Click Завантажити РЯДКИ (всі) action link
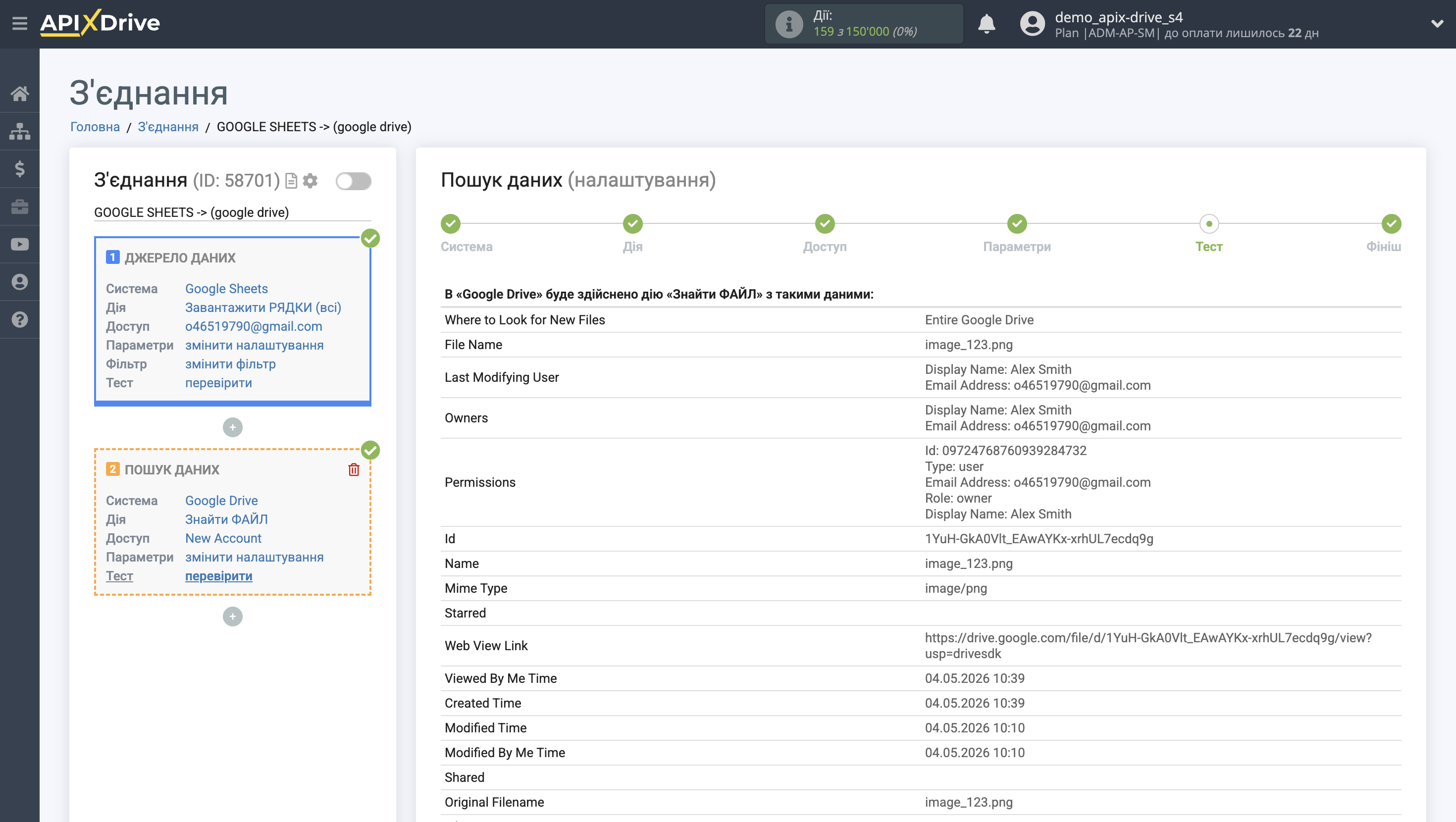This screenshot has height=822, width=1456. 263,308
